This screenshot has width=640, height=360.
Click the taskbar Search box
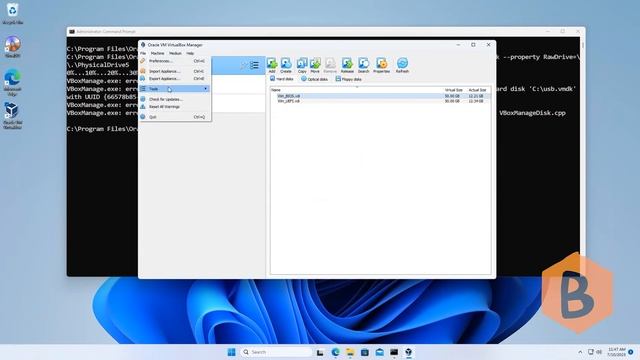click(x=276, y=352)
